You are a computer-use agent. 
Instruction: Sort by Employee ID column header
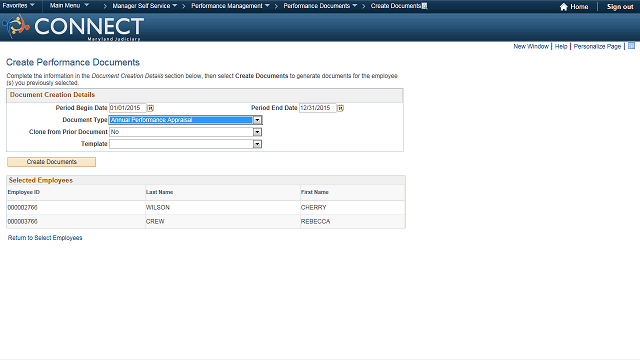[24, 192]
